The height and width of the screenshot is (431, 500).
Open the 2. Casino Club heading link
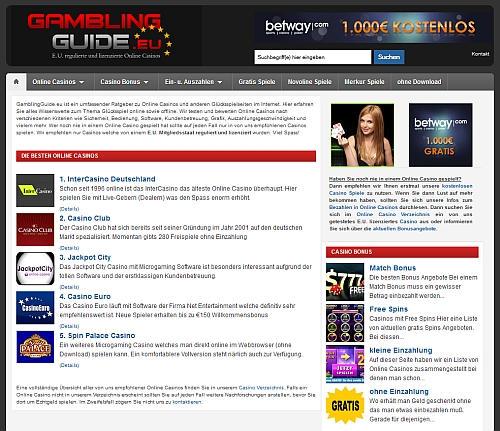pyautogui.click(x=85, y=218)
